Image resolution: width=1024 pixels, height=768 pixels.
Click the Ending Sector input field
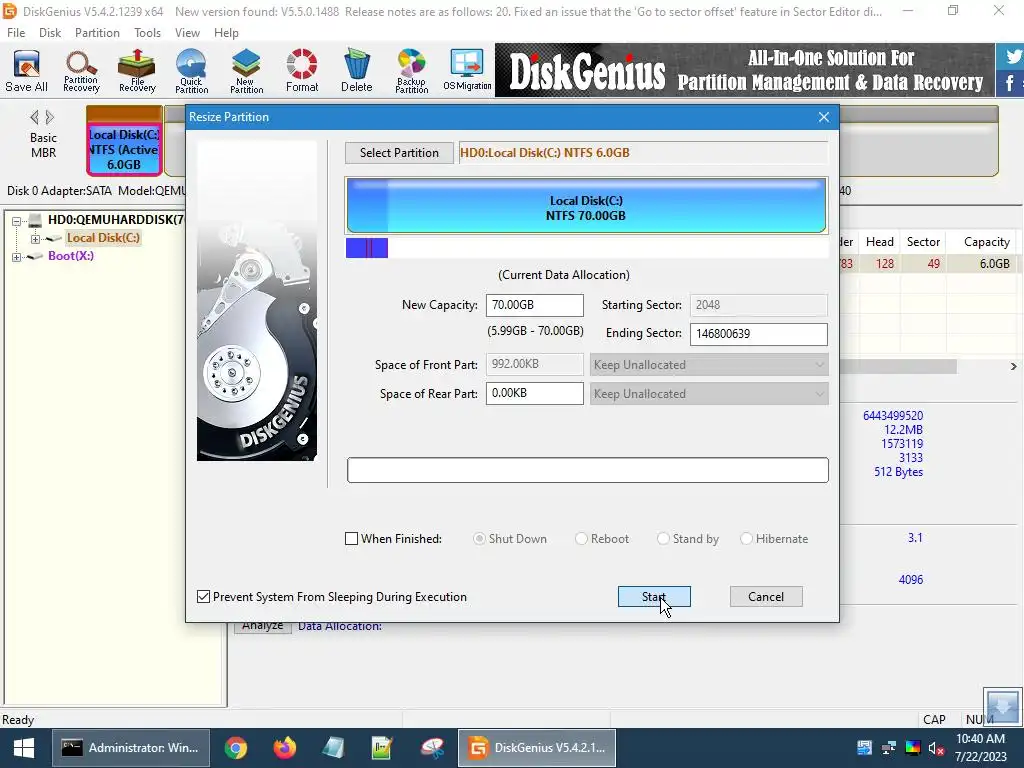click(x=758, y=334)
